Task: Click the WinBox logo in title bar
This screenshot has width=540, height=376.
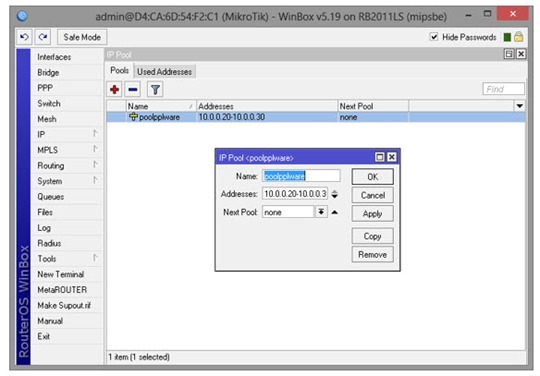Action: click(22, 15)
